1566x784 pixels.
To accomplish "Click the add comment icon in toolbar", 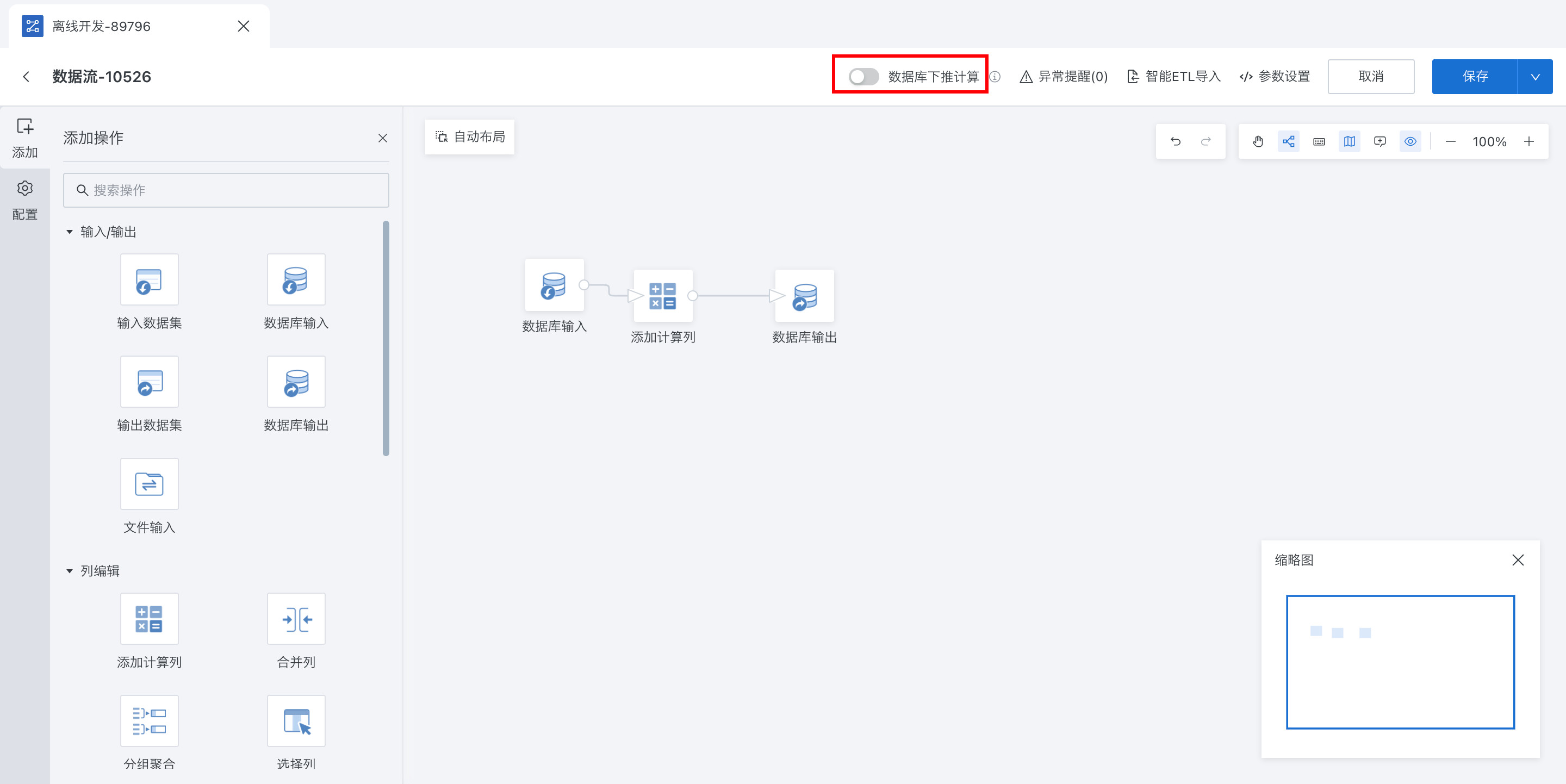I will click(x=1379, y=141).
